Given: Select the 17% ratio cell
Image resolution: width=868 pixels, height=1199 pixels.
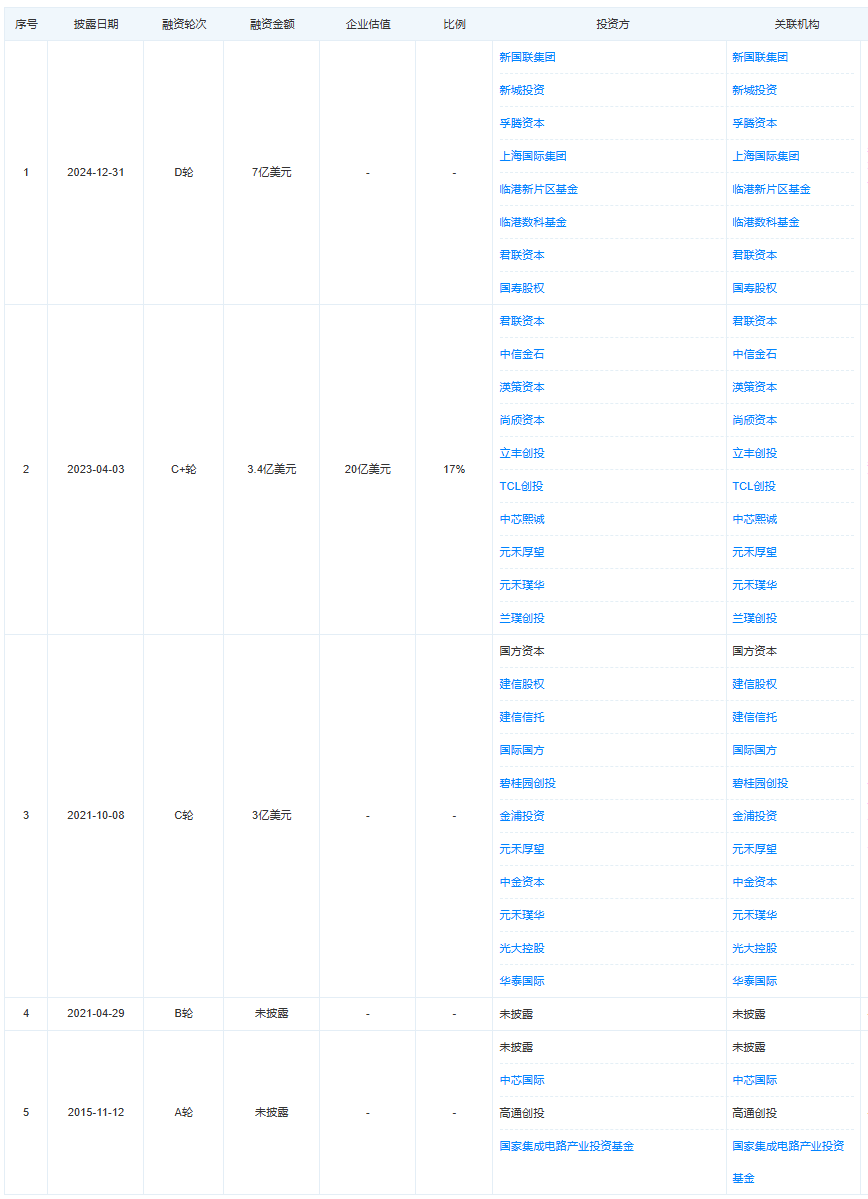Looking at the screenshot, I should [454, 470].
